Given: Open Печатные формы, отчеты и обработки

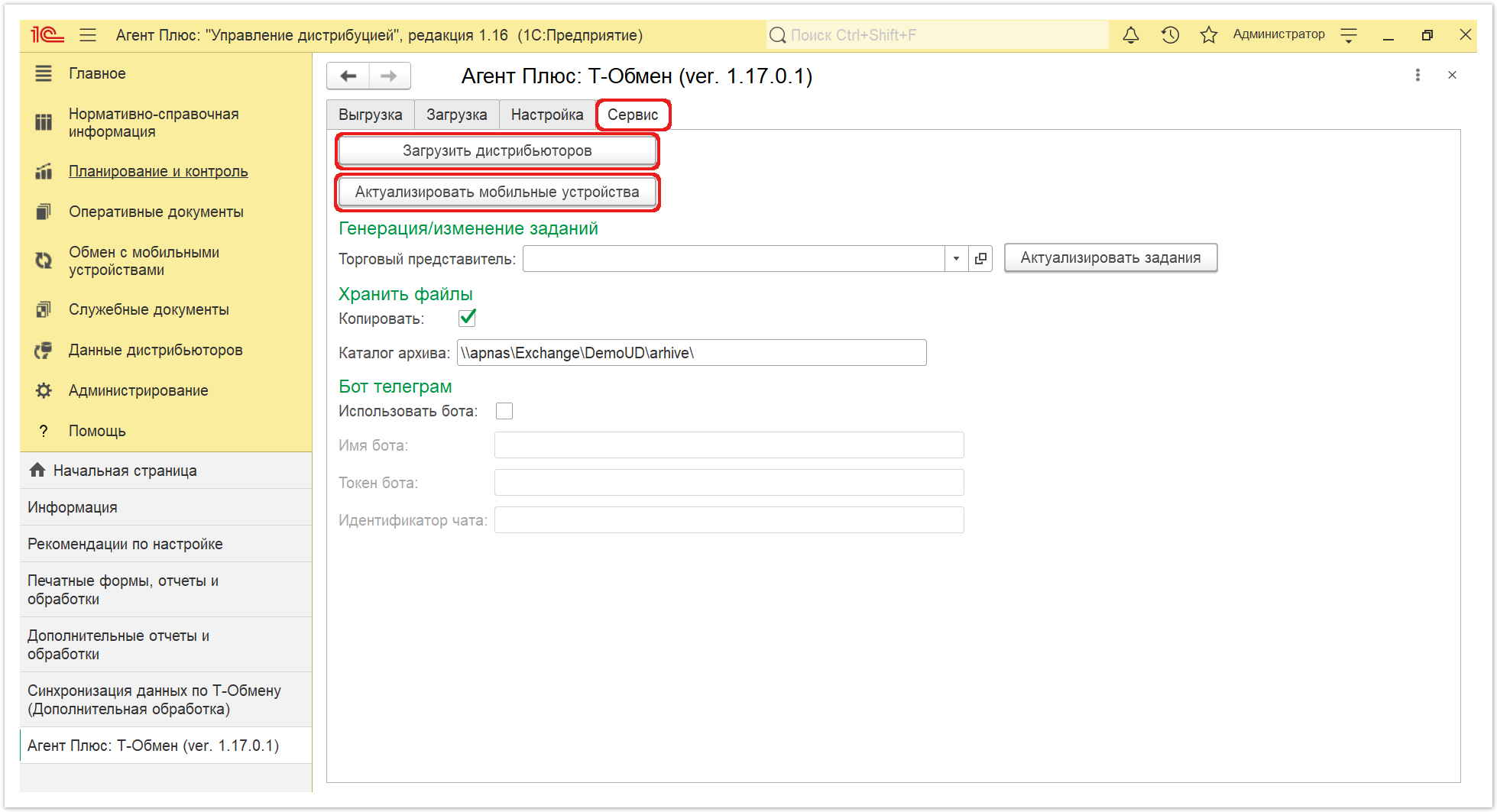Looking at the screenshot, I should click(x=166, y=590).
